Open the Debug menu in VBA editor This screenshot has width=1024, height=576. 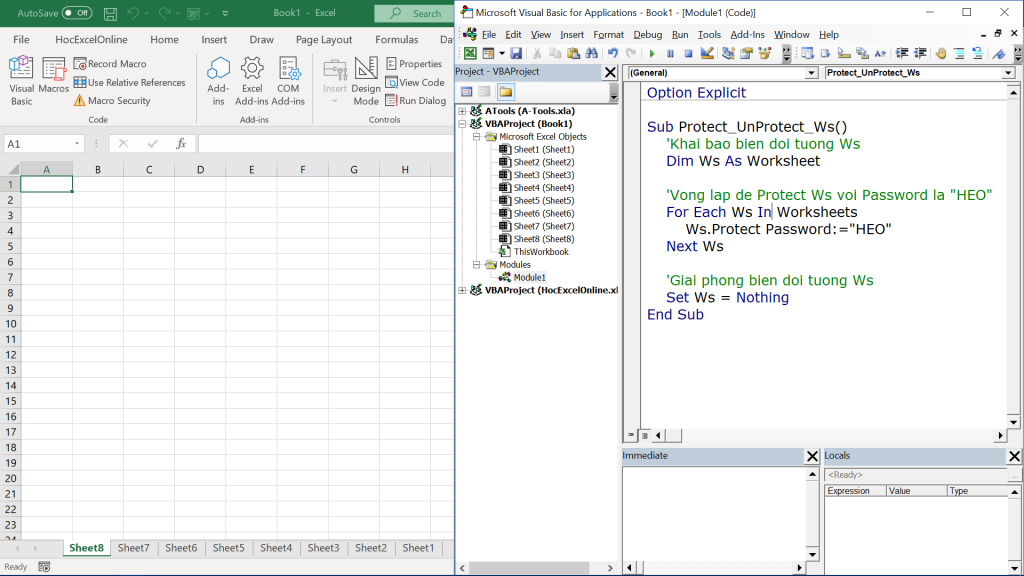click(647, 33)
